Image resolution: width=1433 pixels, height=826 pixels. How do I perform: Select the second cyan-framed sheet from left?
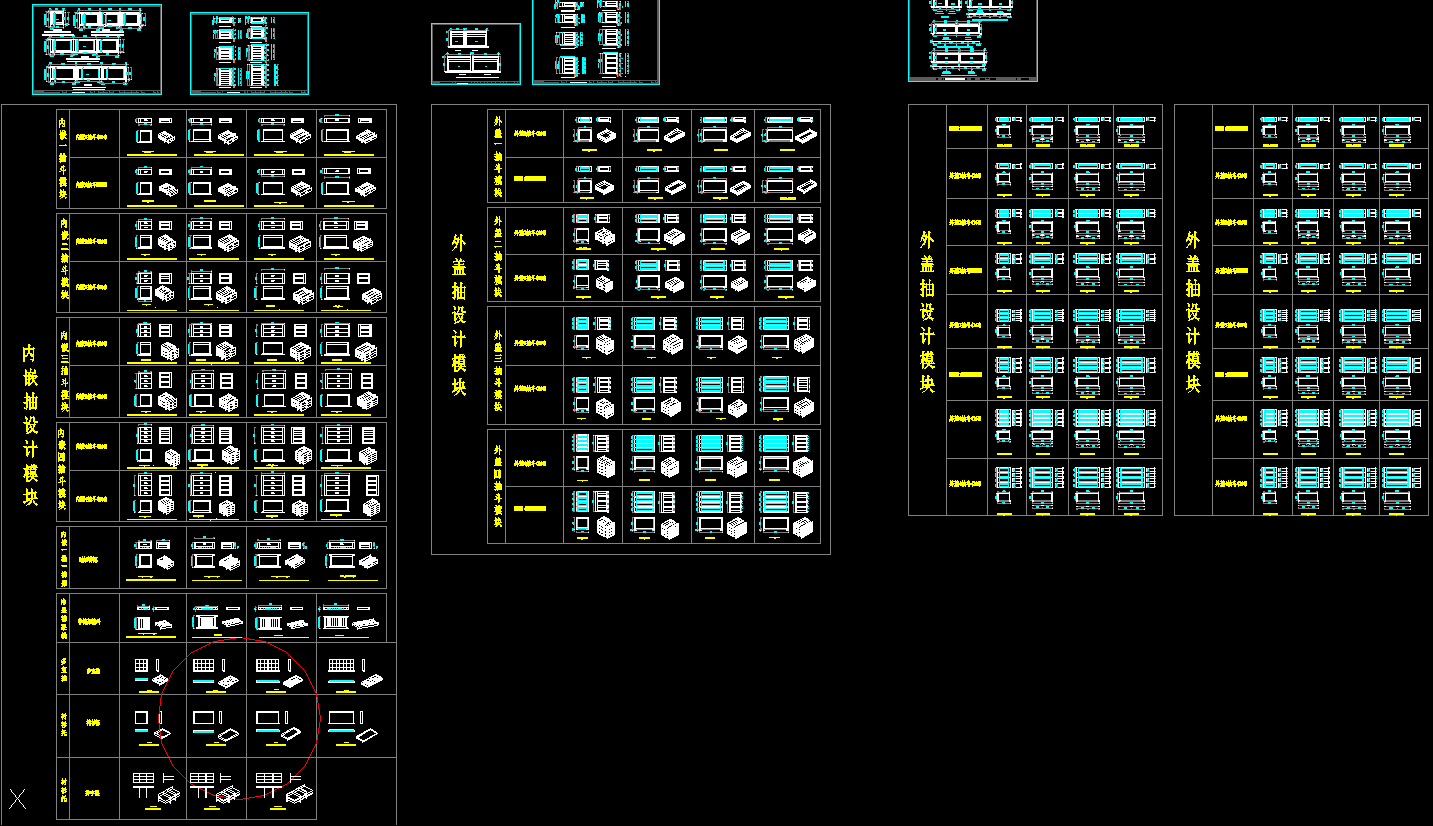click(249, 53)
